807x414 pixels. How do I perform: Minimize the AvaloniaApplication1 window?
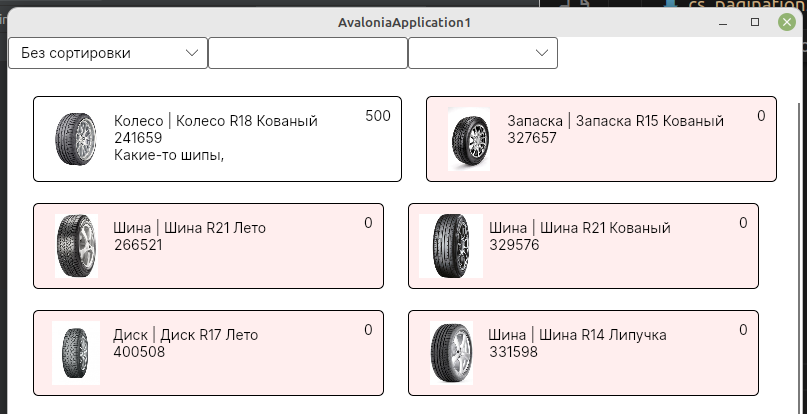(724, 22)
